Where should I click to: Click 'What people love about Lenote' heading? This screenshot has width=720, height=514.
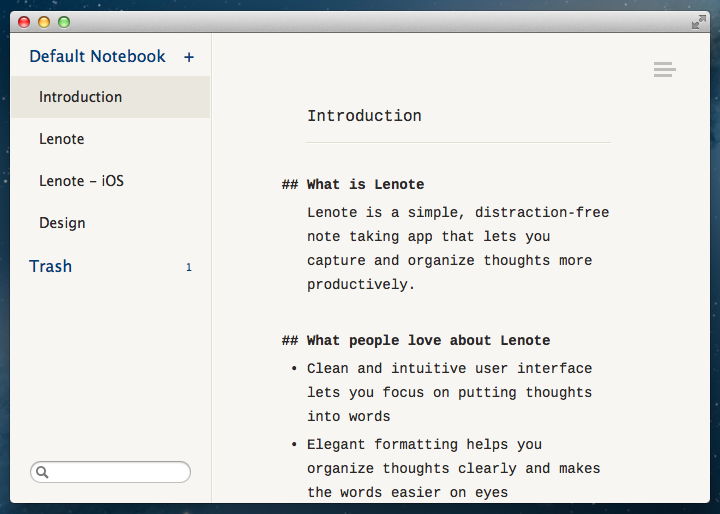[428, 340]
